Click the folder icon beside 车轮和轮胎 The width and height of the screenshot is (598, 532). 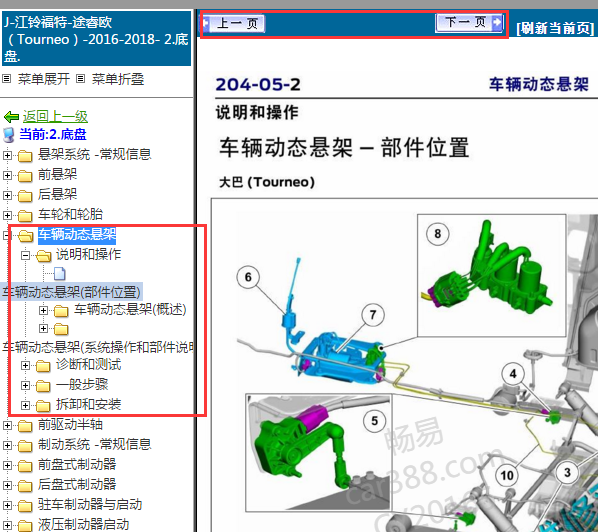pyautogui.click(x=25, y=216)
